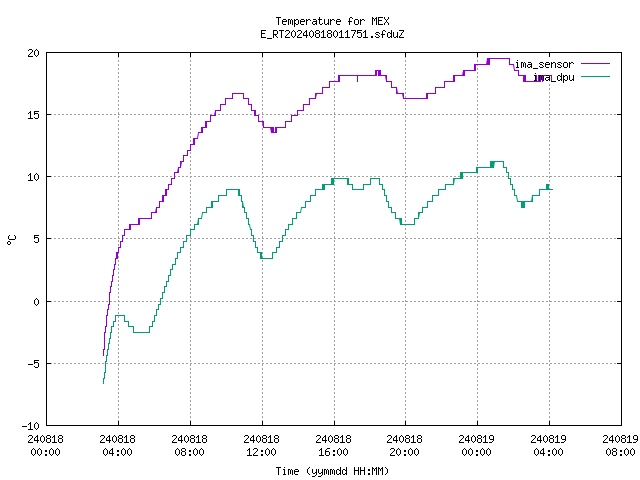The width and height of the screenshot is (640, 480).
Task: Click the purple ima_sensor legend line sample
Action: coord(596,64)
